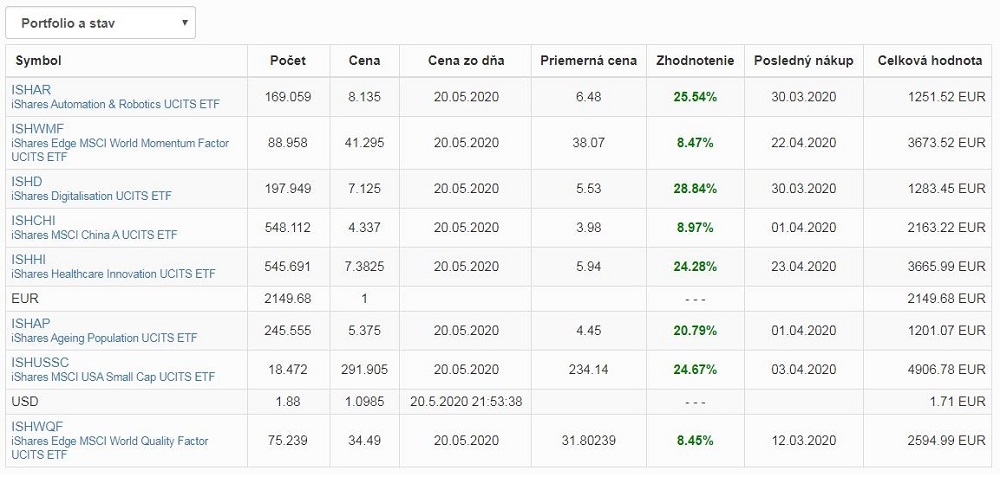Click the Posledný nákup column header
Viewport: 1000px width, 477px height.
(x=804, y=61)
